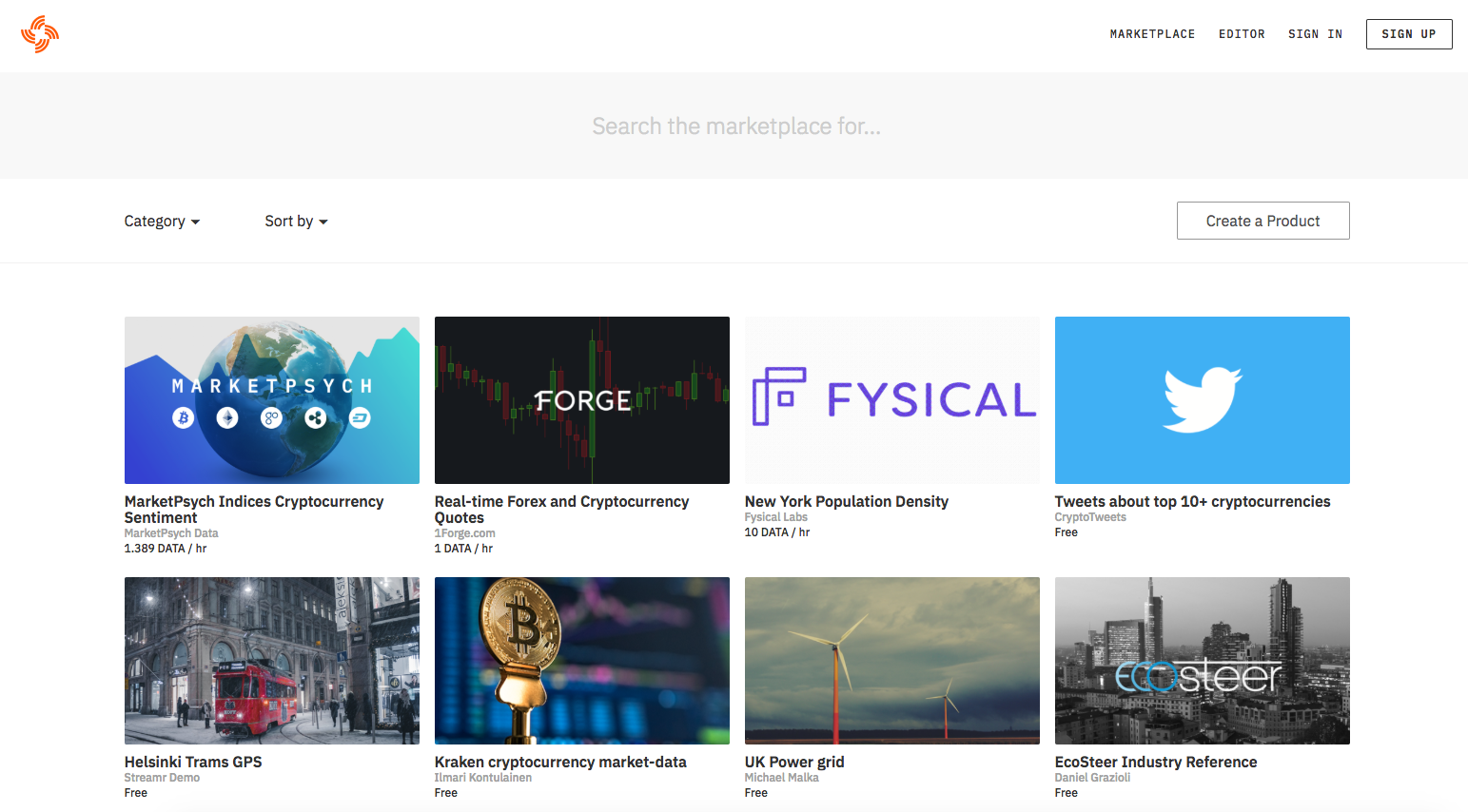Screen dimensions: 1468x812
Task: Click the 1 DATA / hr price
Action: pos(463,549)
